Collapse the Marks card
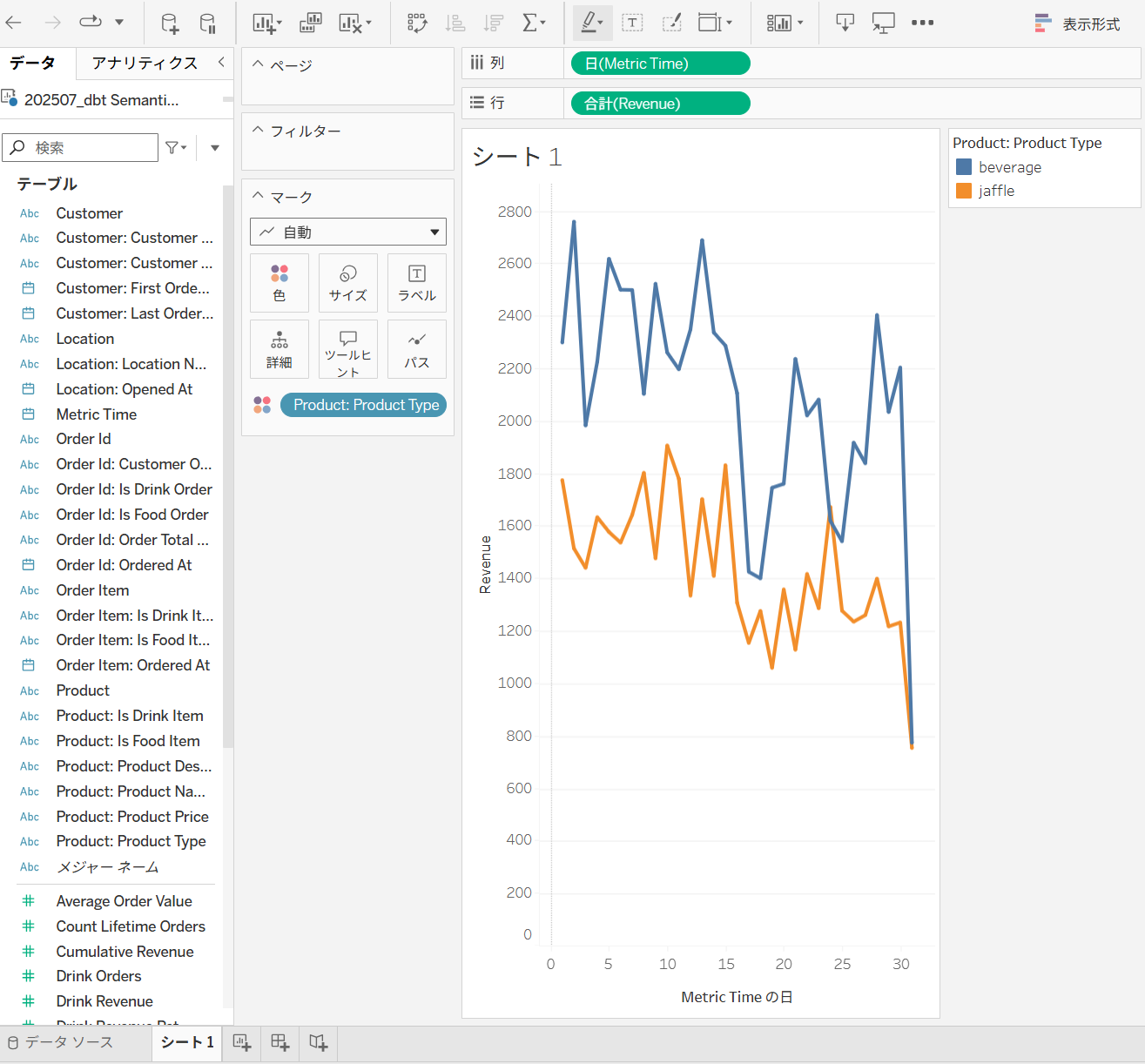Image resolution: width=1145 pixels, height=1064 pixels. [x=258, y=197]
